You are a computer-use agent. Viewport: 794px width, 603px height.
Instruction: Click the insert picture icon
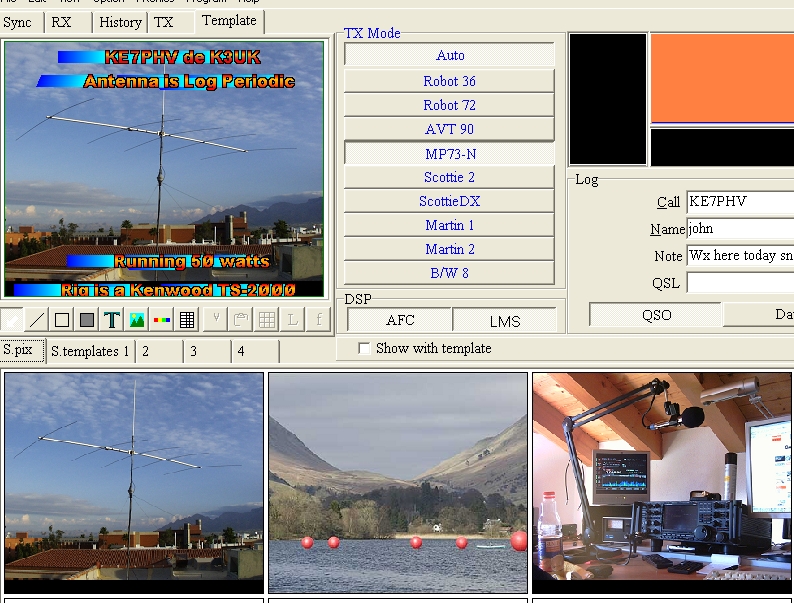[137, 320]
